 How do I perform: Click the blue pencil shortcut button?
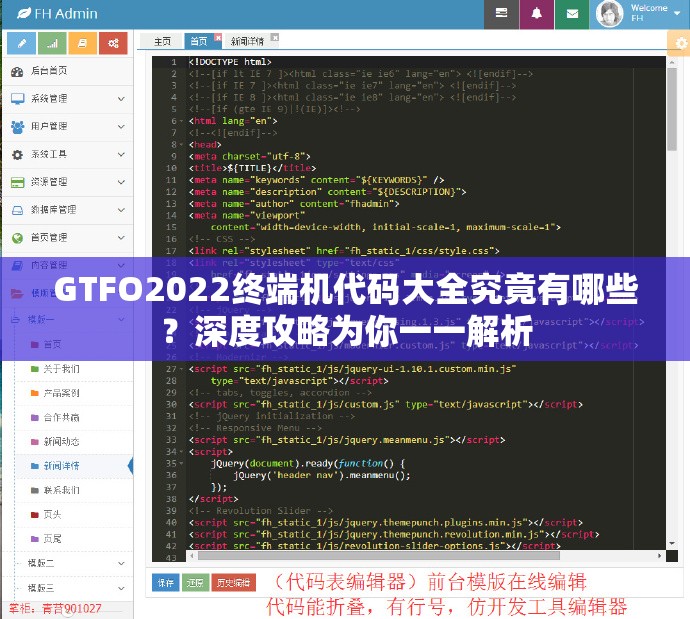[22, 43]
